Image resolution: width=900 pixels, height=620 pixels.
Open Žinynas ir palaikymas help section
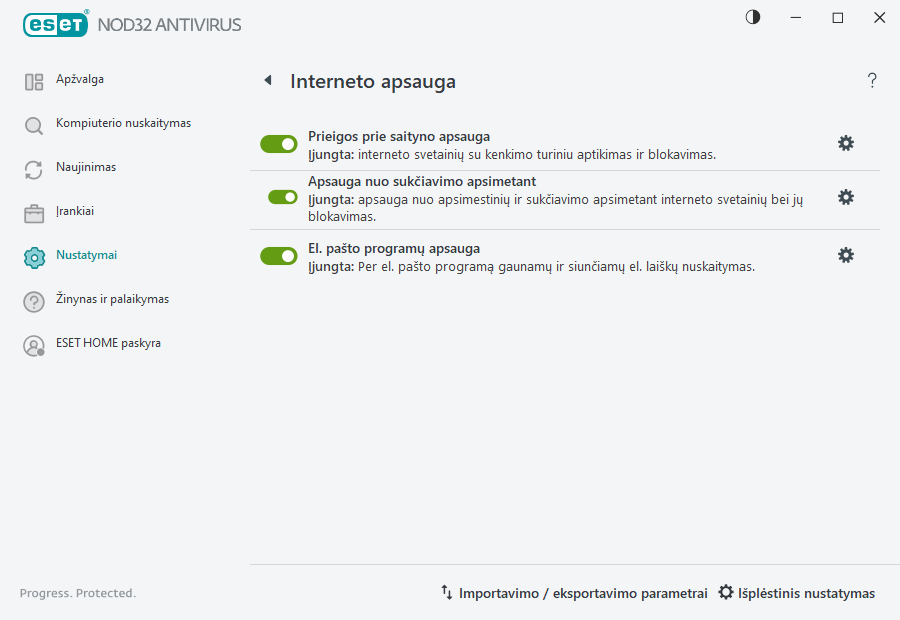pyautogui.click(x=112, y=299)
